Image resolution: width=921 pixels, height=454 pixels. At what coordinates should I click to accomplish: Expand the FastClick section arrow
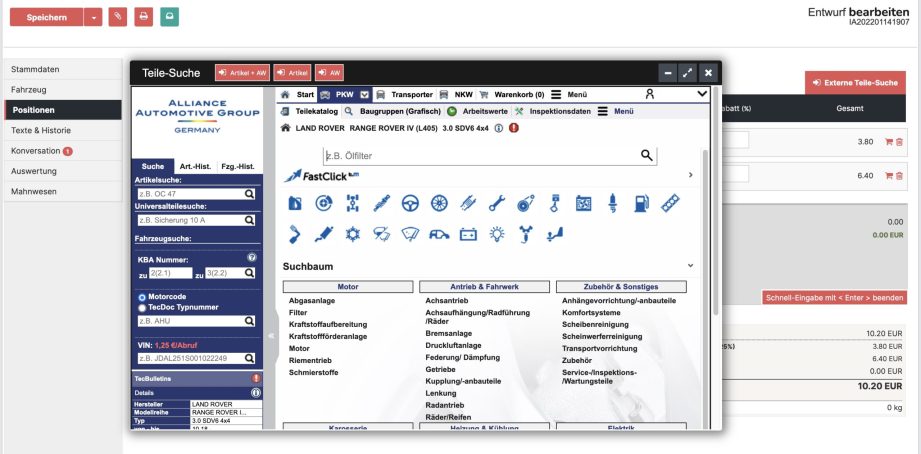coord(690,175)
